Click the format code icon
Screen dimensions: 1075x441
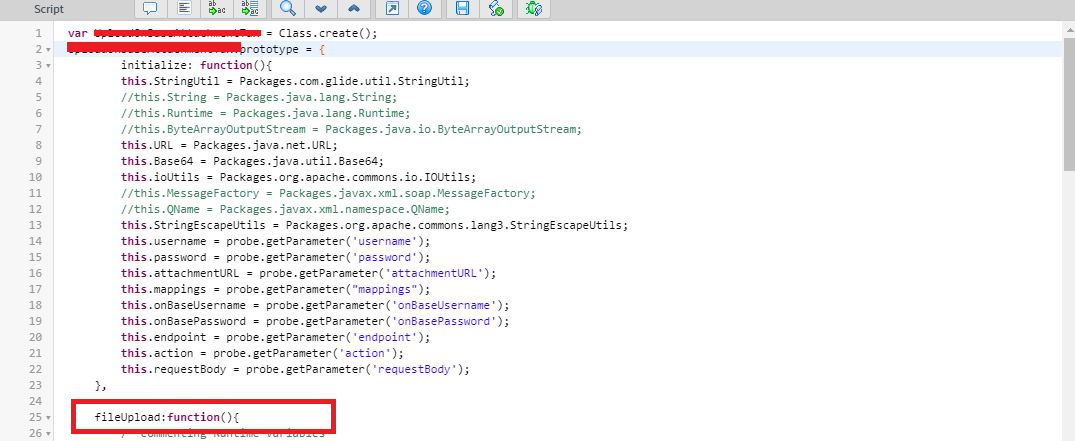183,9
